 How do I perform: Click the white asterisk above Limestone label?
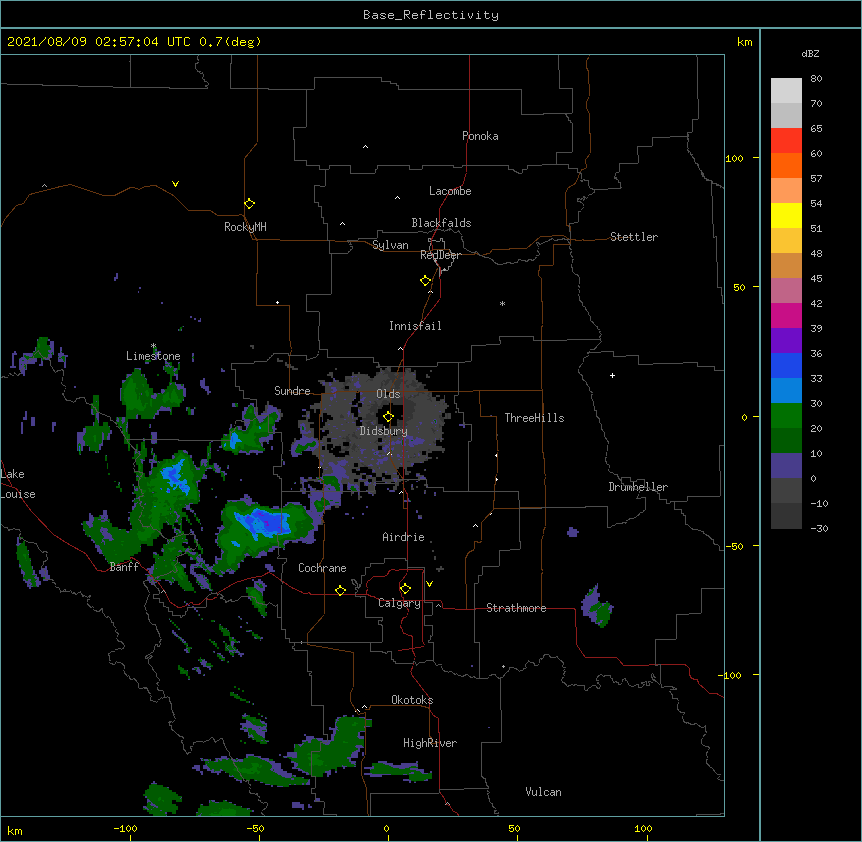point(153,346)
